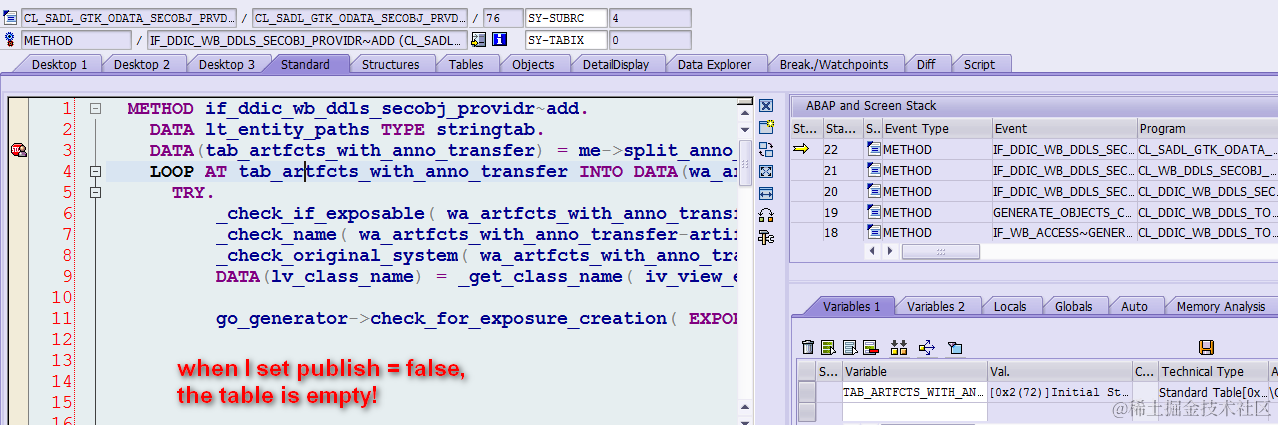This screenshot has height=425, width=1278.
Task: Collapse the METHOD block at line 1
Action: click(95, 108)
